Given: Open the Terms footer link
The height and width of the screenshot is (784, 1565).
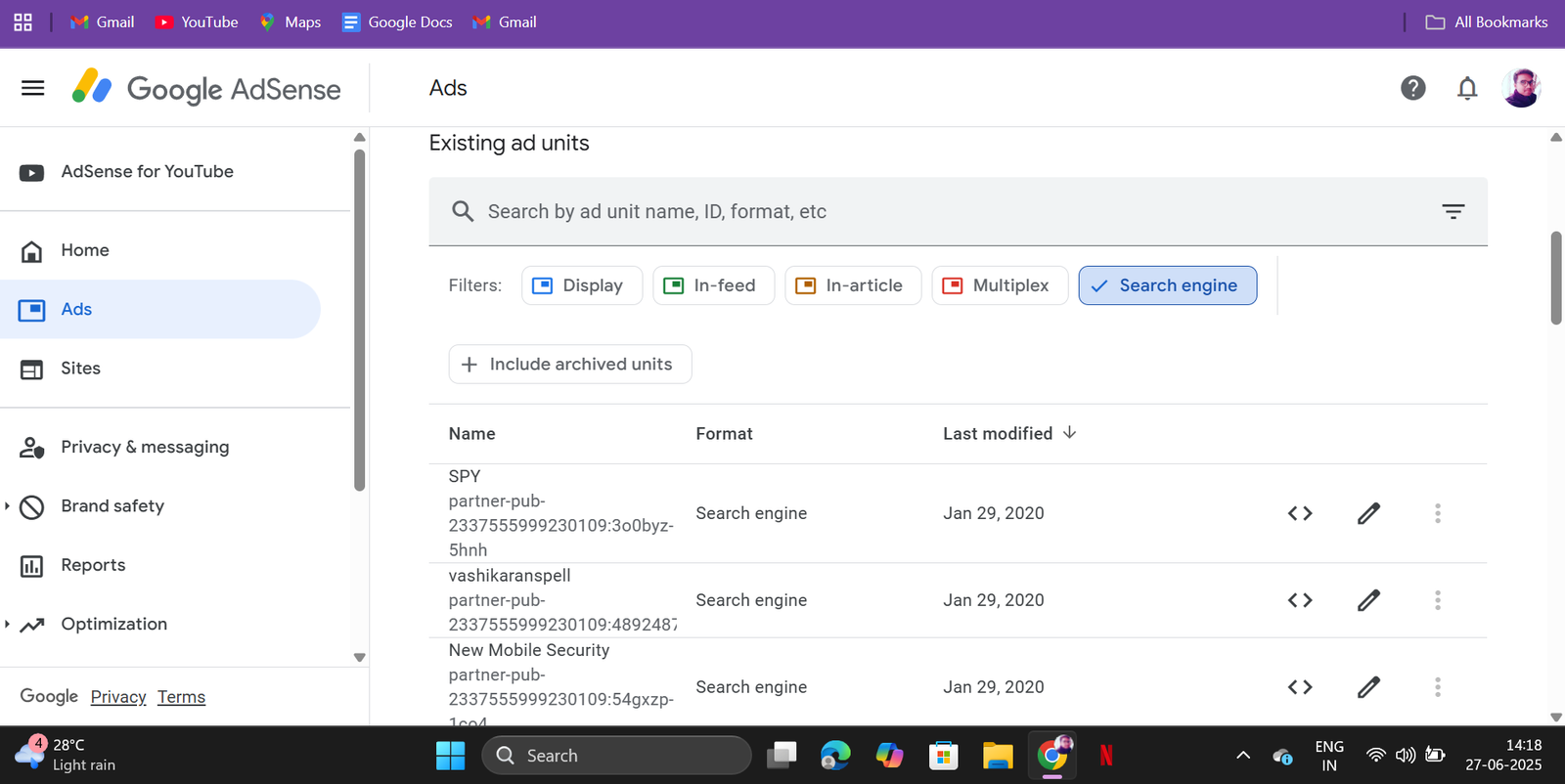Looking at the screenshot, I should [x=182, y=697].
